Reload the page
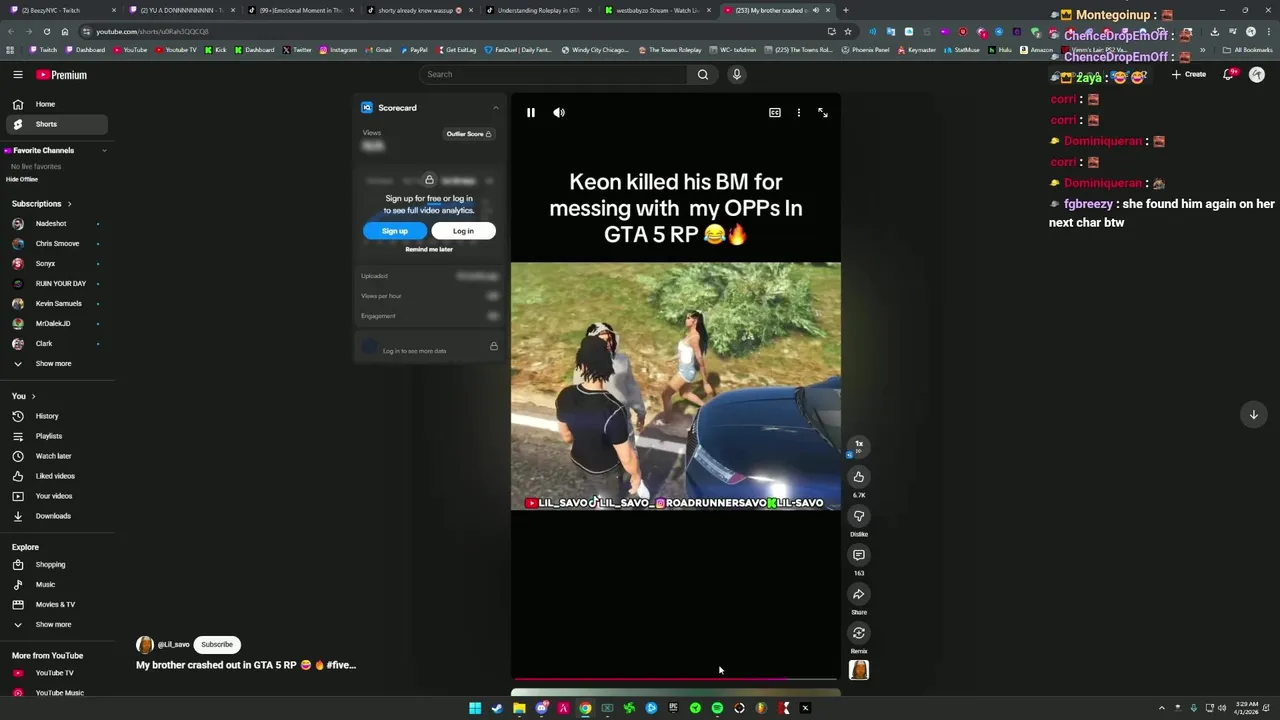This screenshot has height=720, width=1280. pyautogui.click(x=46, y=31)
